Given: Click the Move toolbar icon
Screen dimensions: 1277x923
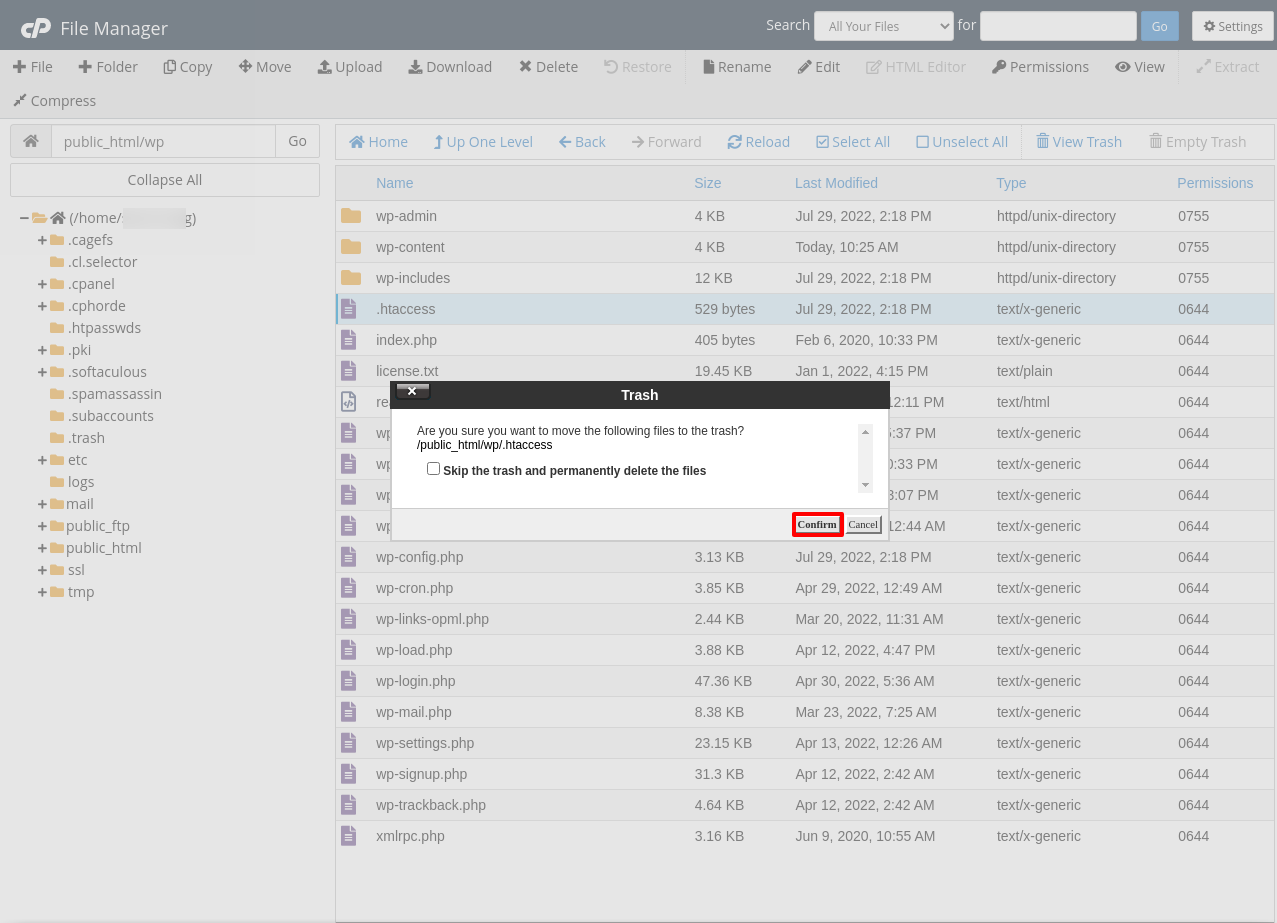Looking at the screenshot, I should (x=265, y=67).
